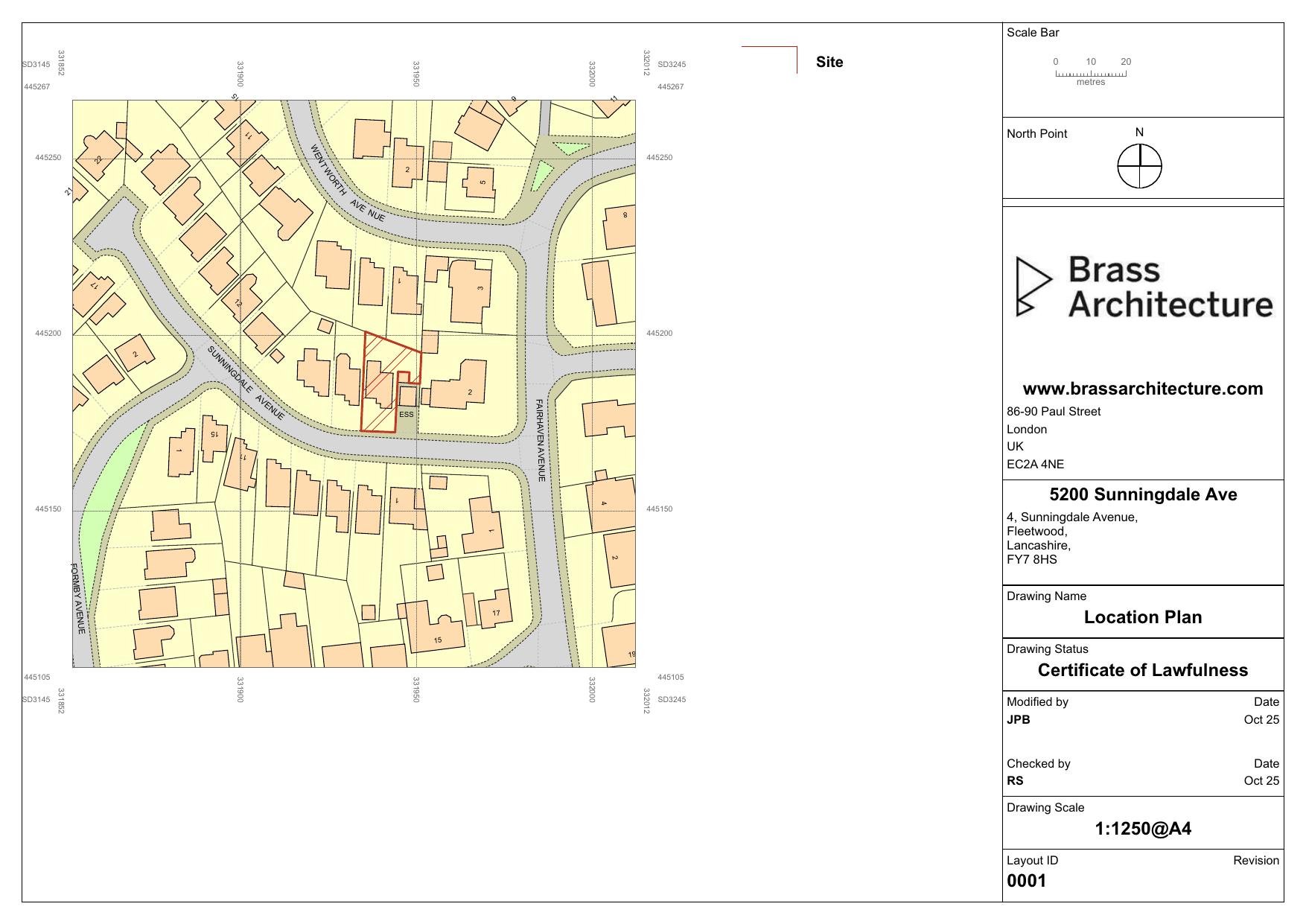Select the scale bar graduated ruler

coord(1092,72)
